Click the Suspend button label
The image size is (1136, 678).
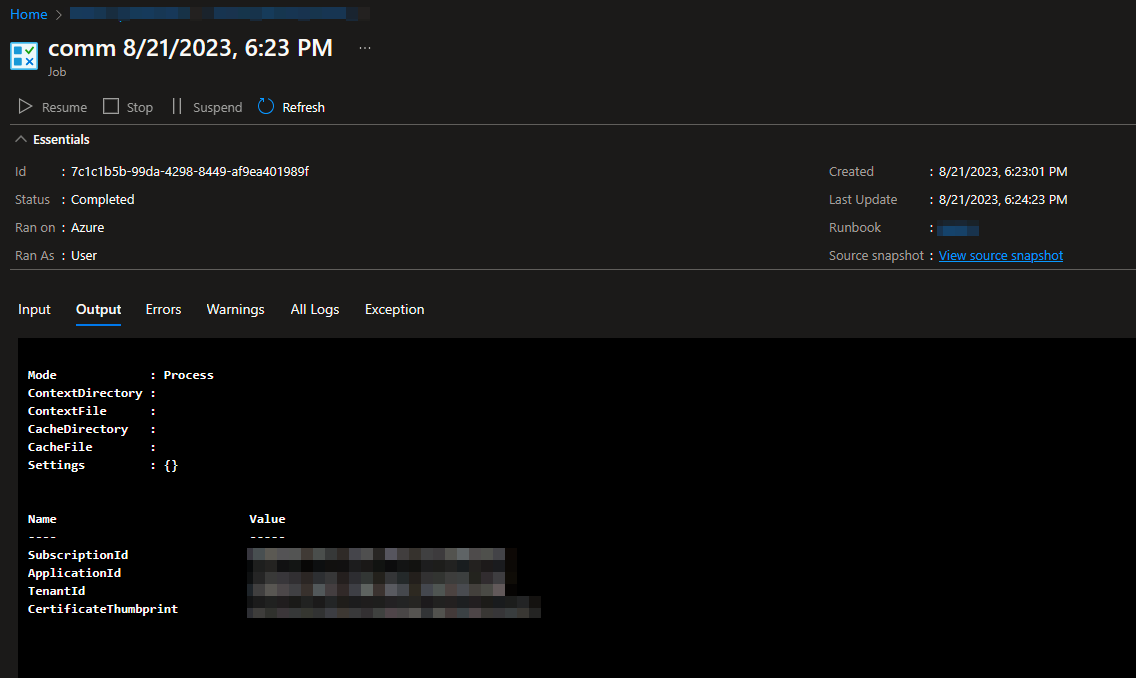pyautogui.click(x=217, y=107)
